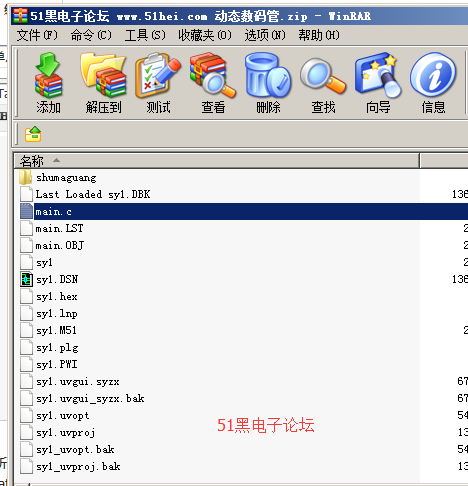Open the 收藏夹(O) menu
Image resolution: width=468 pixels, height=486 pixels.
pos(205,35)
